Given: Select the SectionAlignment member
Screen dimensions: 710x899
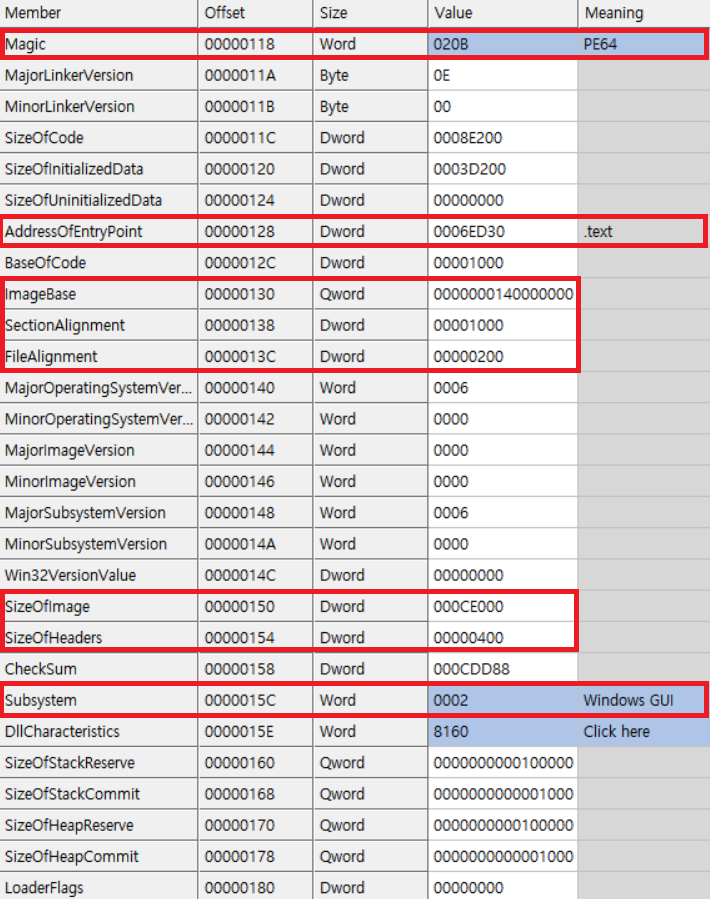Looking at the screenshot, I should [x=99, y=325].
